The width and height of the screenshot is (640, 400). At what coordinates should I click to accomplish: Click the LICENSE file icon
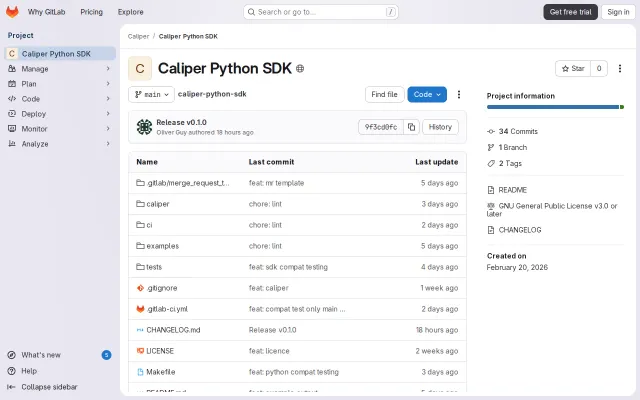(140, 351)
